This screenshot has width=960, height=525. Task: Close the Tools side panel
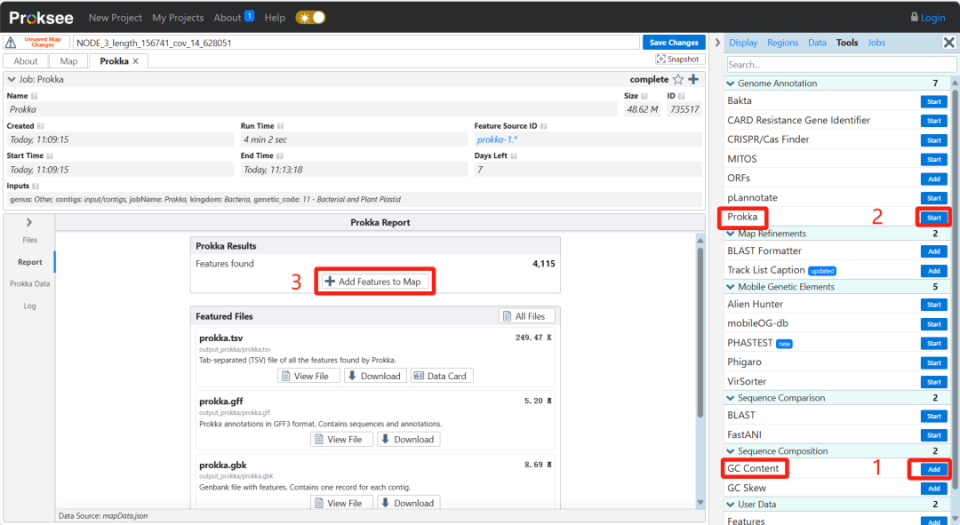(948, 42)
